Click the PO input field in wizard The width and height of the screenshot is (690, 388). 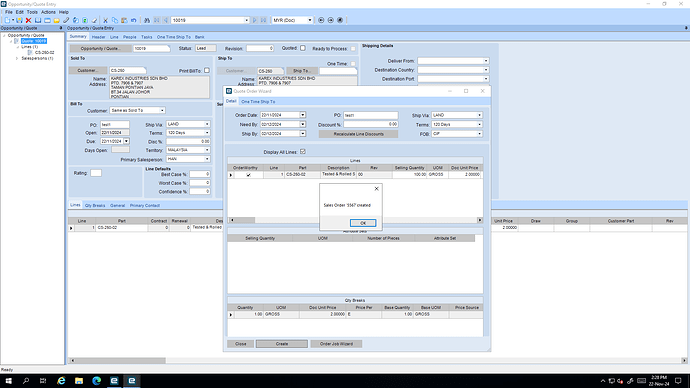click(x=371, y=115)
